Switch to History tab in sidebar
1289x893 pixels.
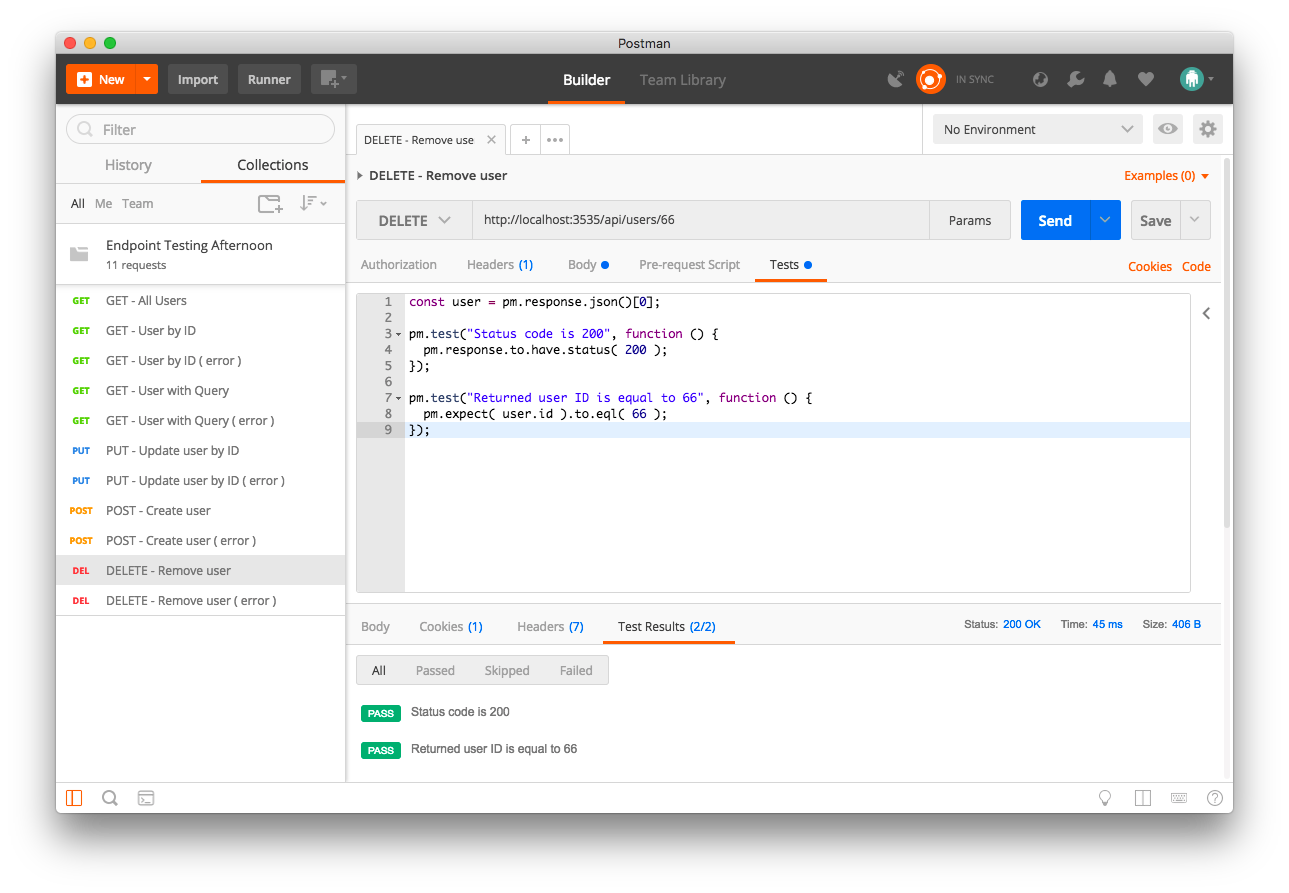[x=128, y=165]
